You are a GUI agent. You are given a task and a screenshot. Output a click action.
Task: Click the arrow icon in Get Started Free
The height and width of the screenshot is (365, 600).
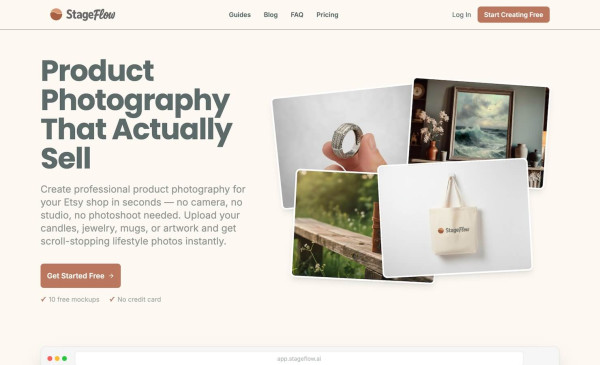point(111,276)
